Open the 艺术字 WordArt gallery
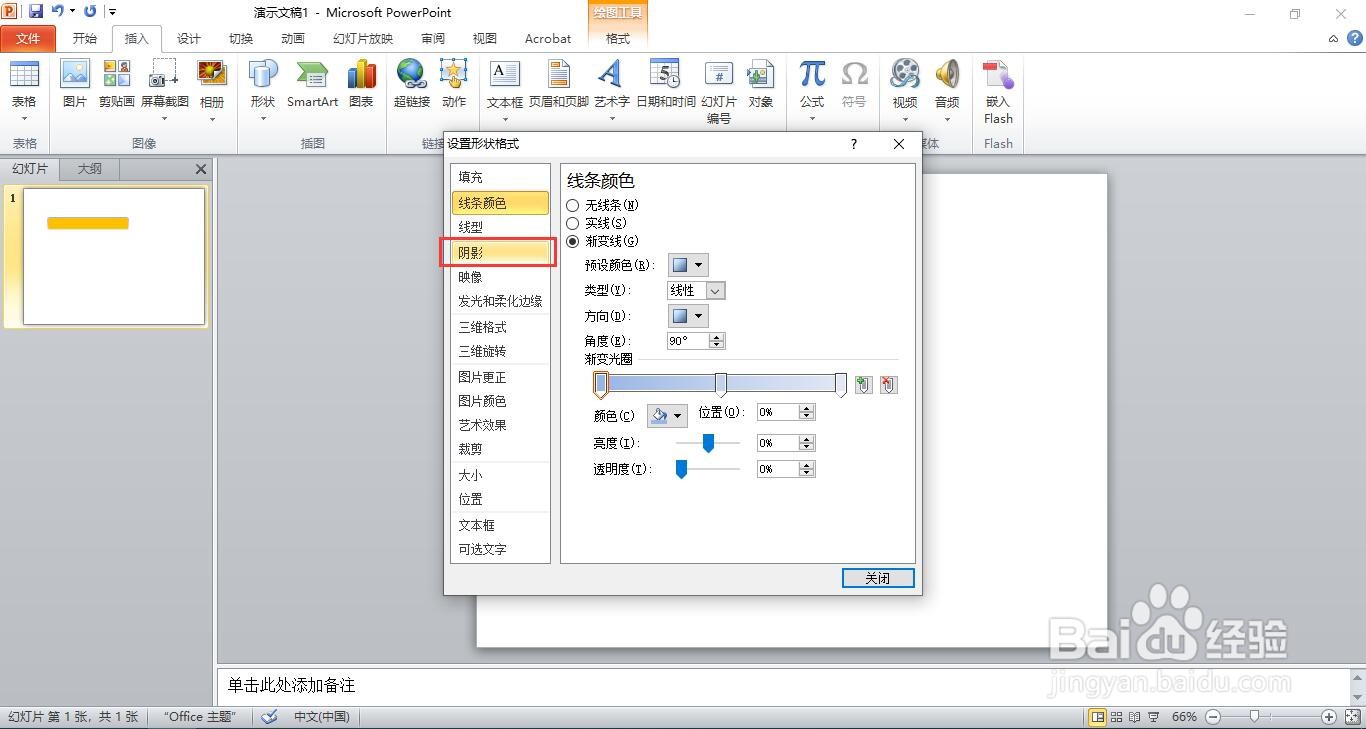 [x=611, y=90]
